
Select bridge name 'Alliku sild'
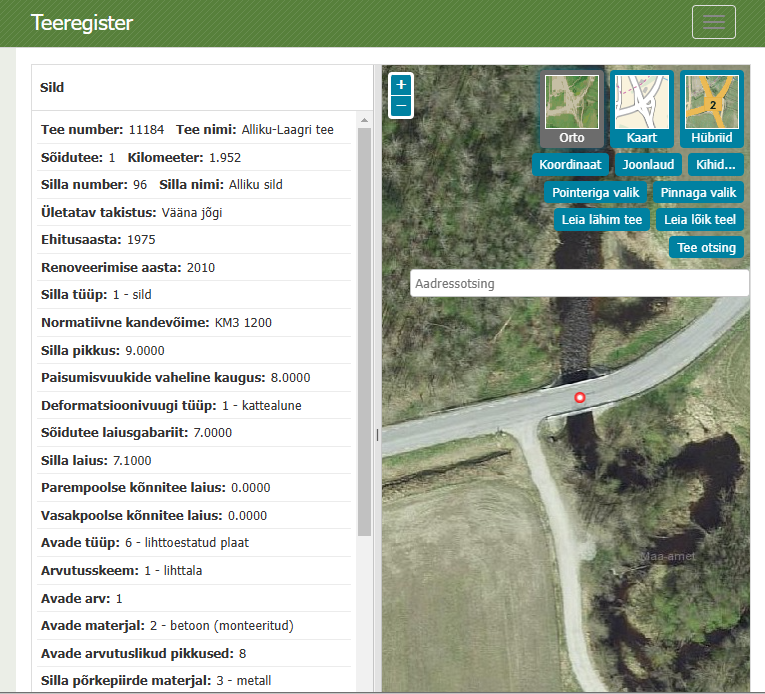pyautogui.click(x=256, y=184)
